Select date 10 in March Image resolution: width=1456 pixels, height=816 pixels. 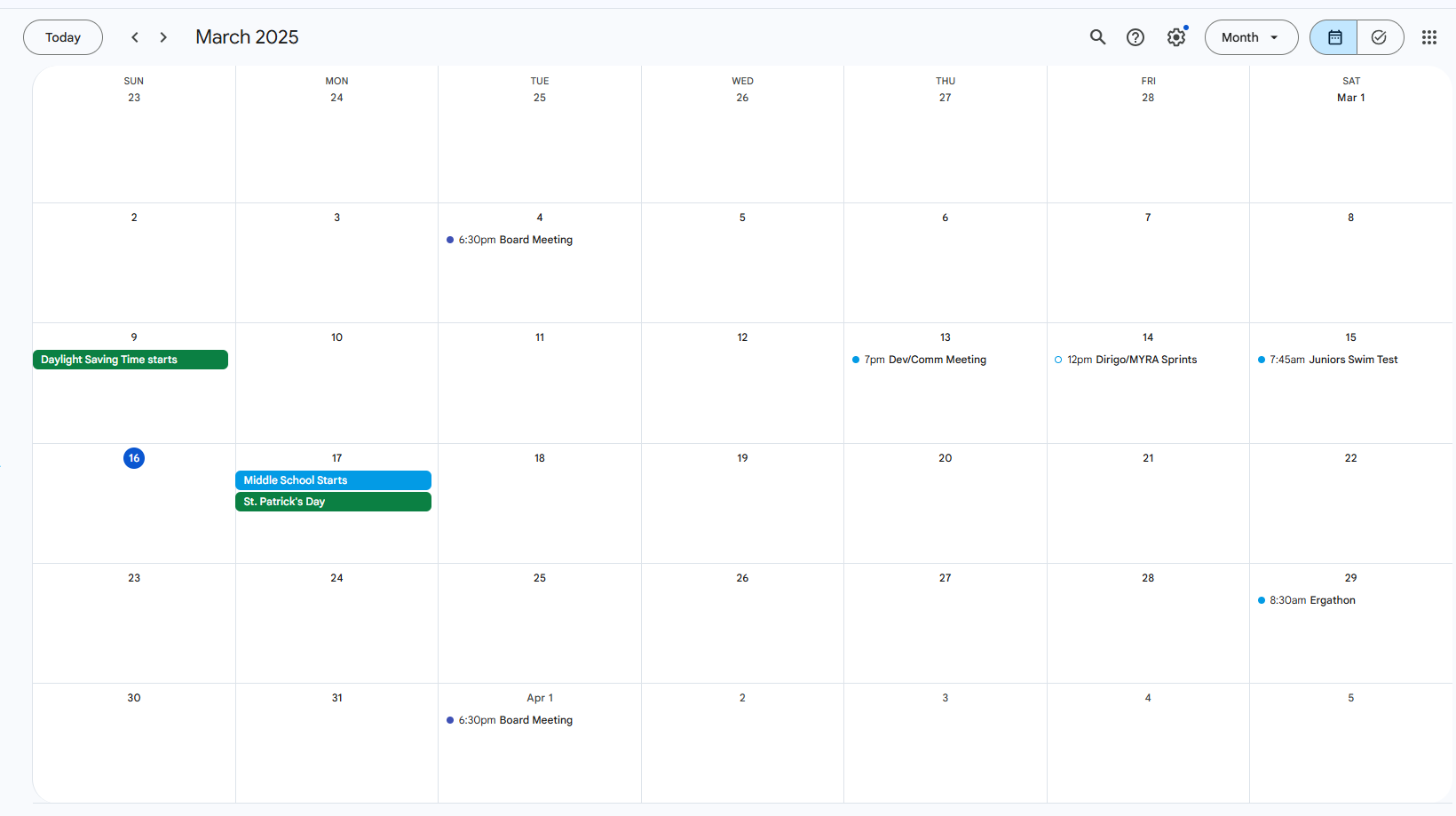click(336, 337)
